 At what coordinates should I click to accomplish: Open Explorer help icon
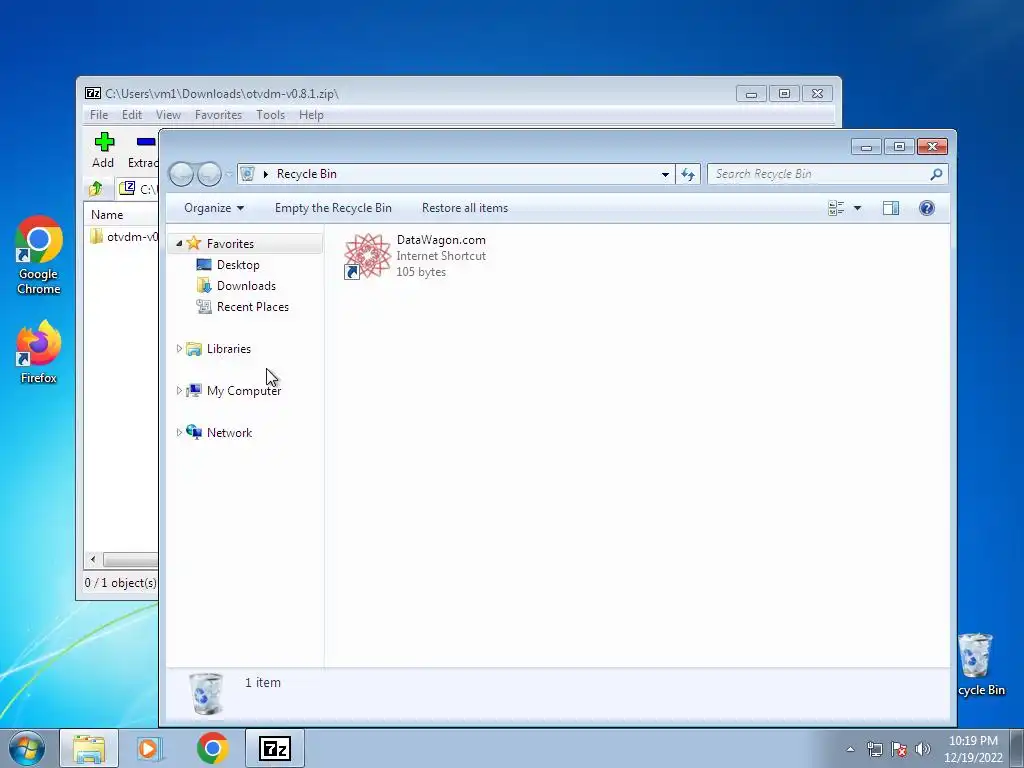[927, 208]
